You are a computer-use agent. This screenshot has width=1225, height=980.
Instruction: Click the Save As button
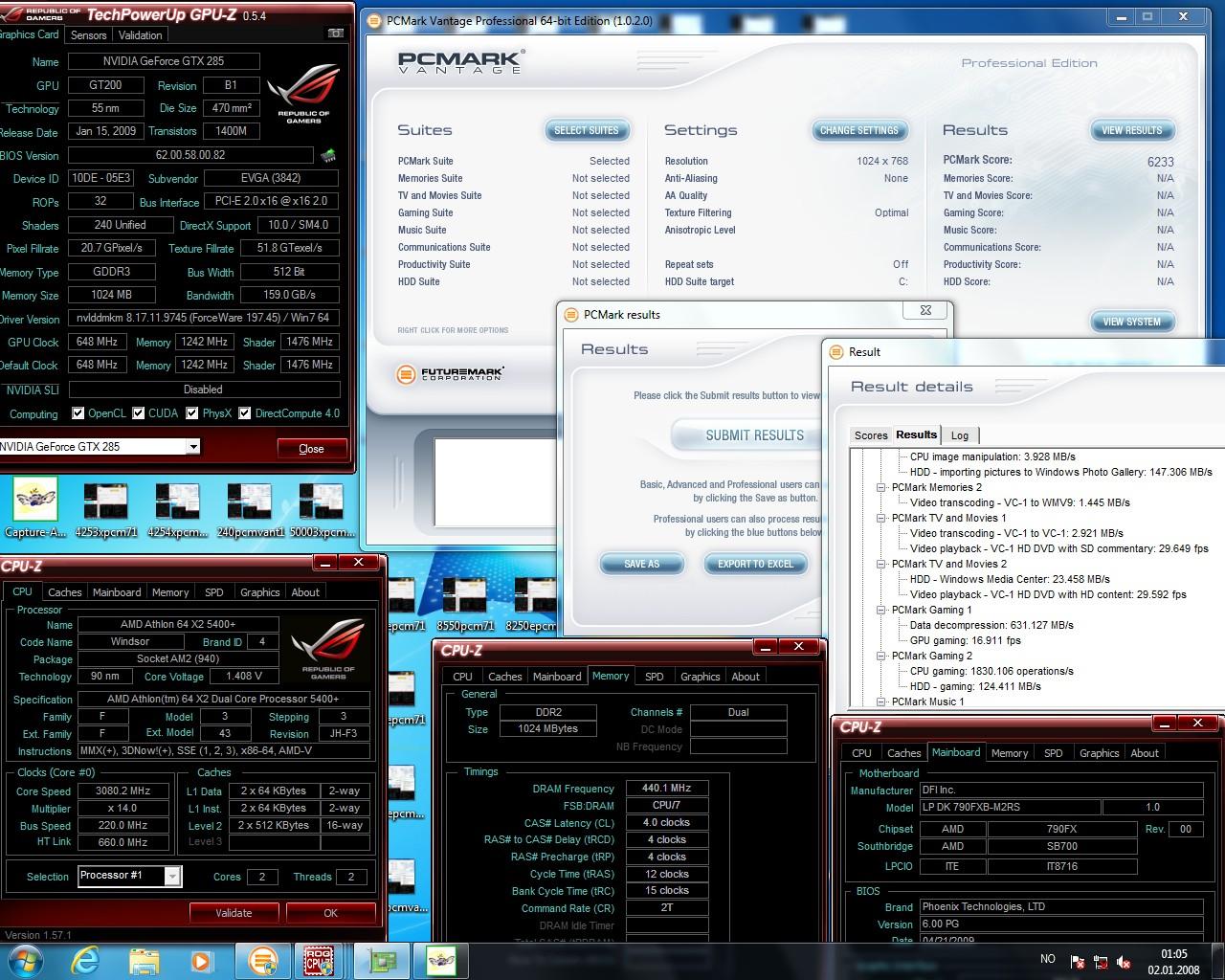pyautogui.click(x=641, y=564)
